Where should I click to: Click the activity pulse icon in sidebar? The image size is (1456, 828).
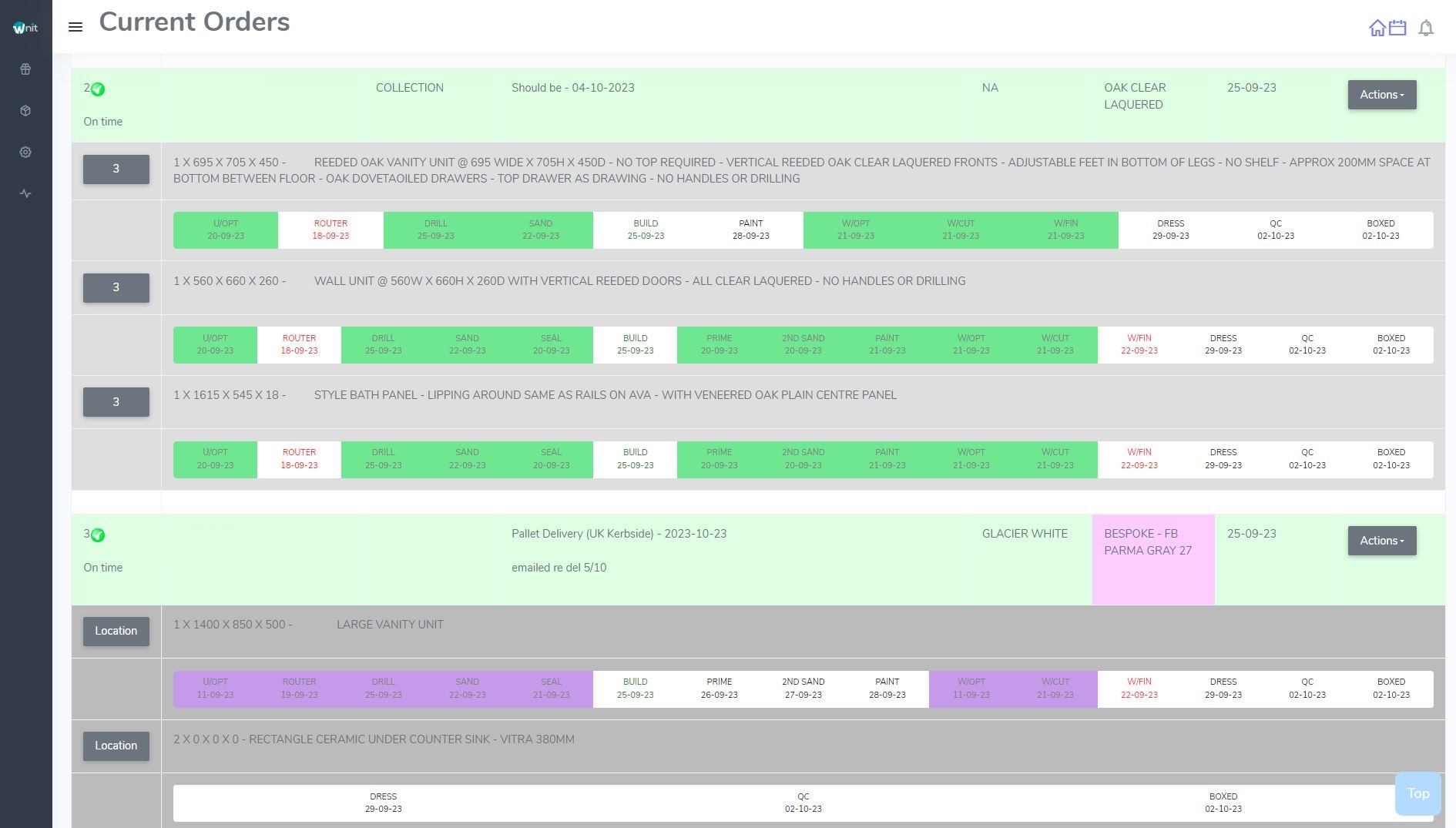pyautogui.click(x=25, y=194)
